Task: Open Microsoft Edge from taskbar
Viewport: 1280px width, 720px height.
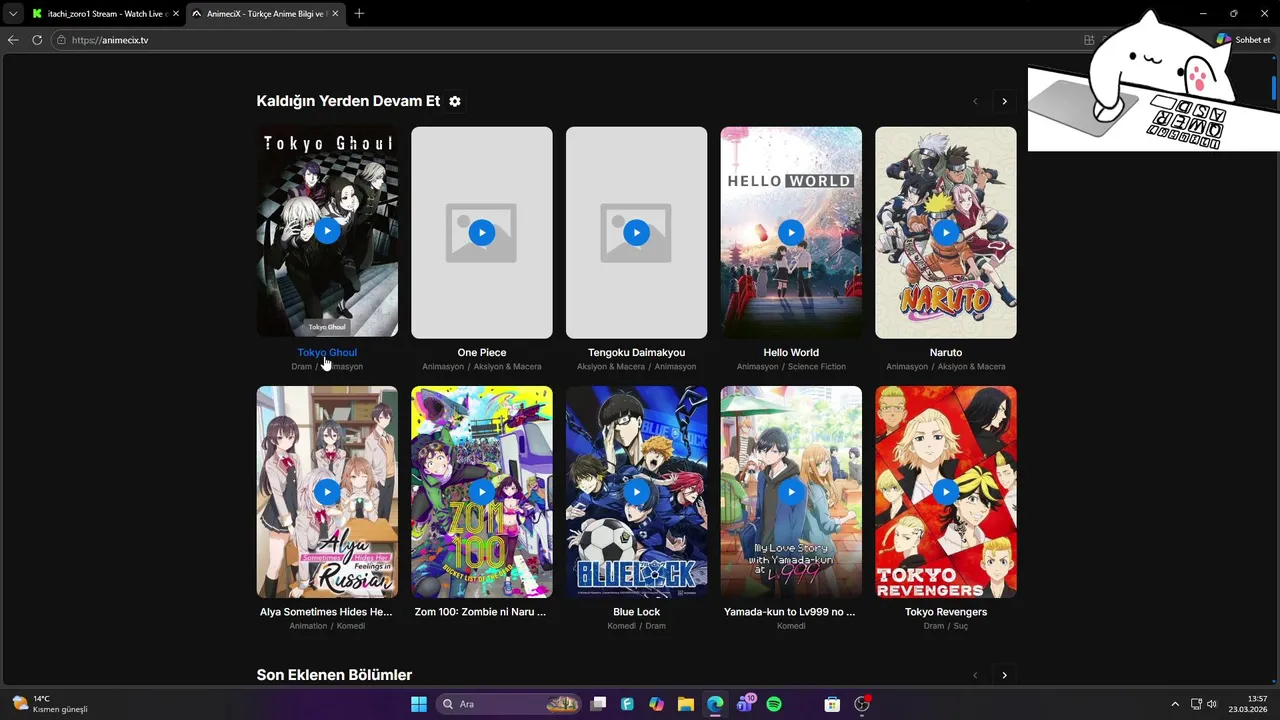Action: [x=715, y=704]
